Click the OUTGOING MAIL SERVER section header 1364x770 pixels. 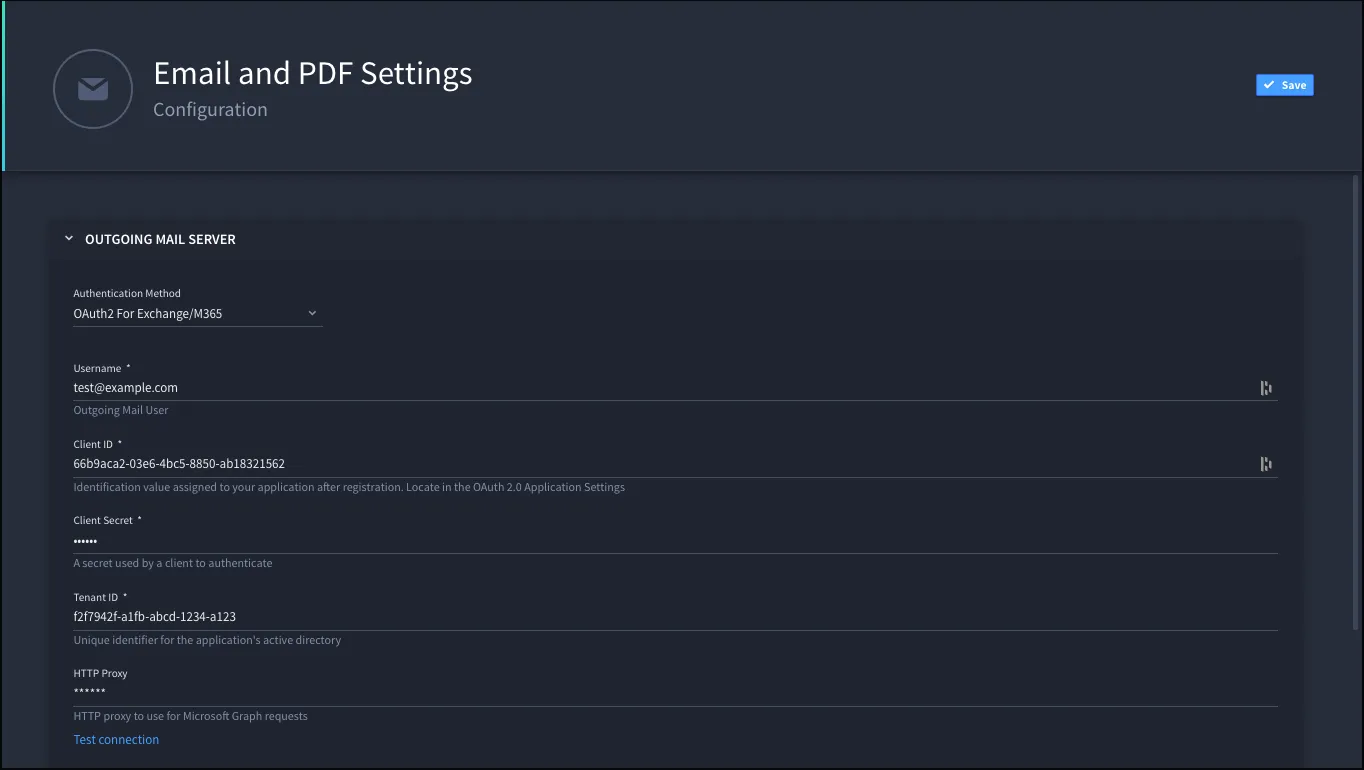click(160, 240)
